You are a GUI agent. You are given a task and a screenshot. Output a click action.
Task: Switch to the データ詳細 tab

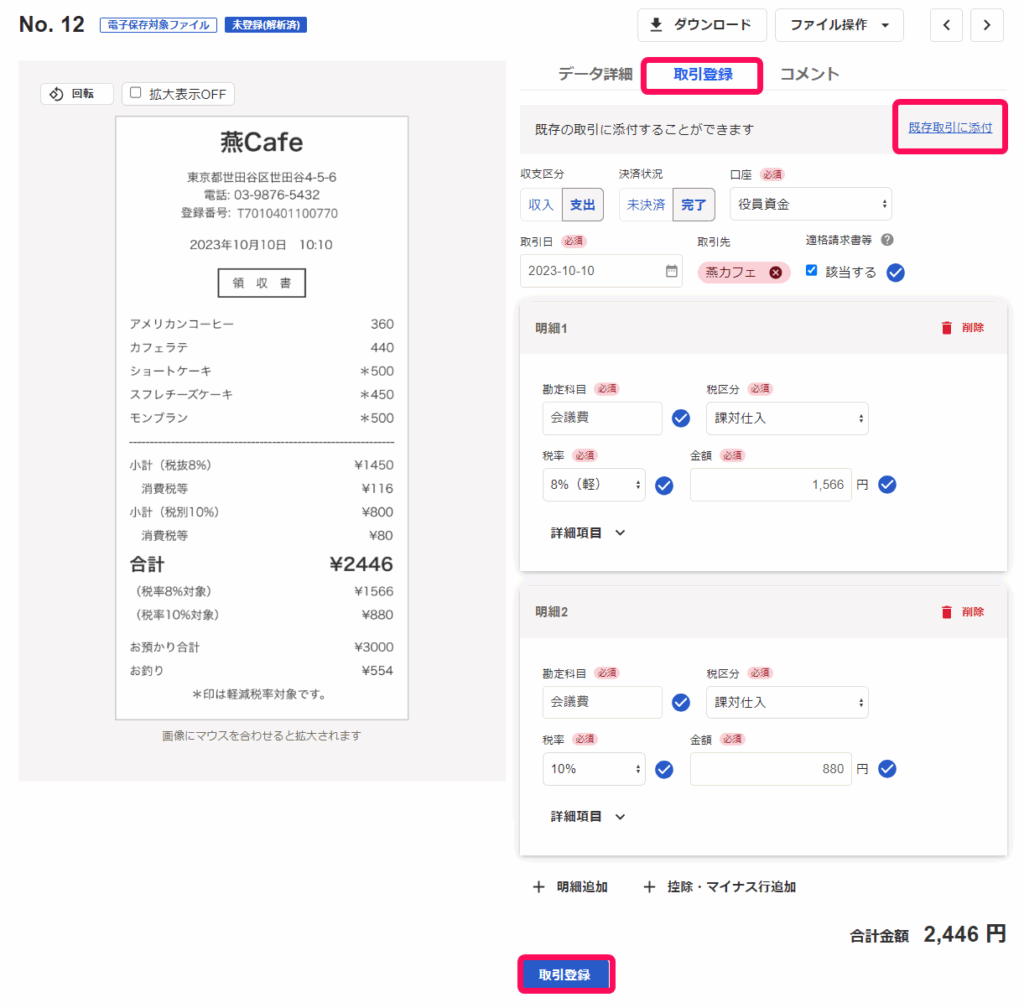pyautogui.click(x=595, y=74)
